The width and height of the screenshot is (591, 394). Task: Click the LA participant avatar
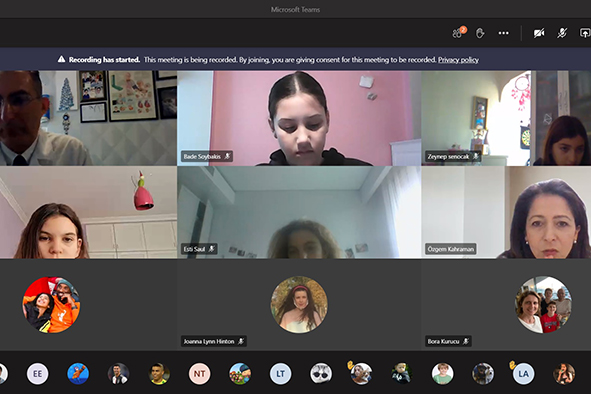[x=523, y=374]
